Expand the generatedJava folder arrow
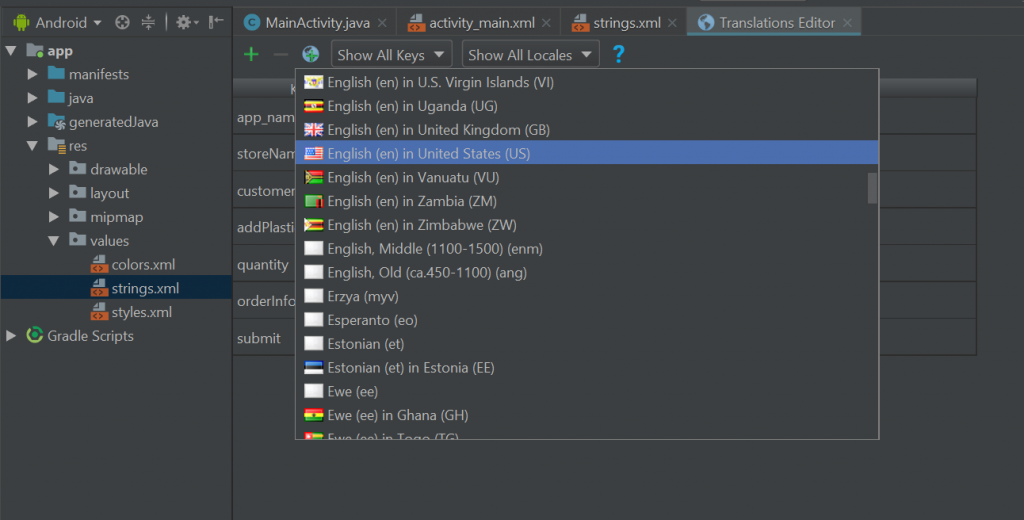Image resolution: width=1024 pixels, height=520 pixels. pyautogui.click(x=32, y=122)
